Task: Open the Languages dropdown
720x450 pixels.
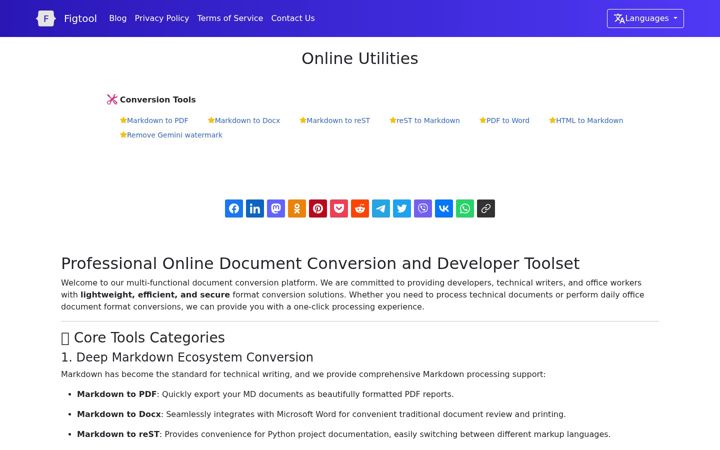Action: coord(645,18)
